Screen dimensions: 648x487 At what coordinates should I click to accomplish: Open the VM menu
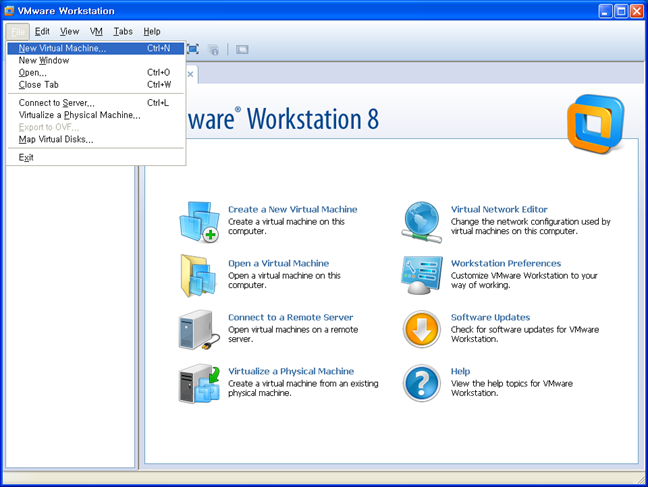point(96,31)
